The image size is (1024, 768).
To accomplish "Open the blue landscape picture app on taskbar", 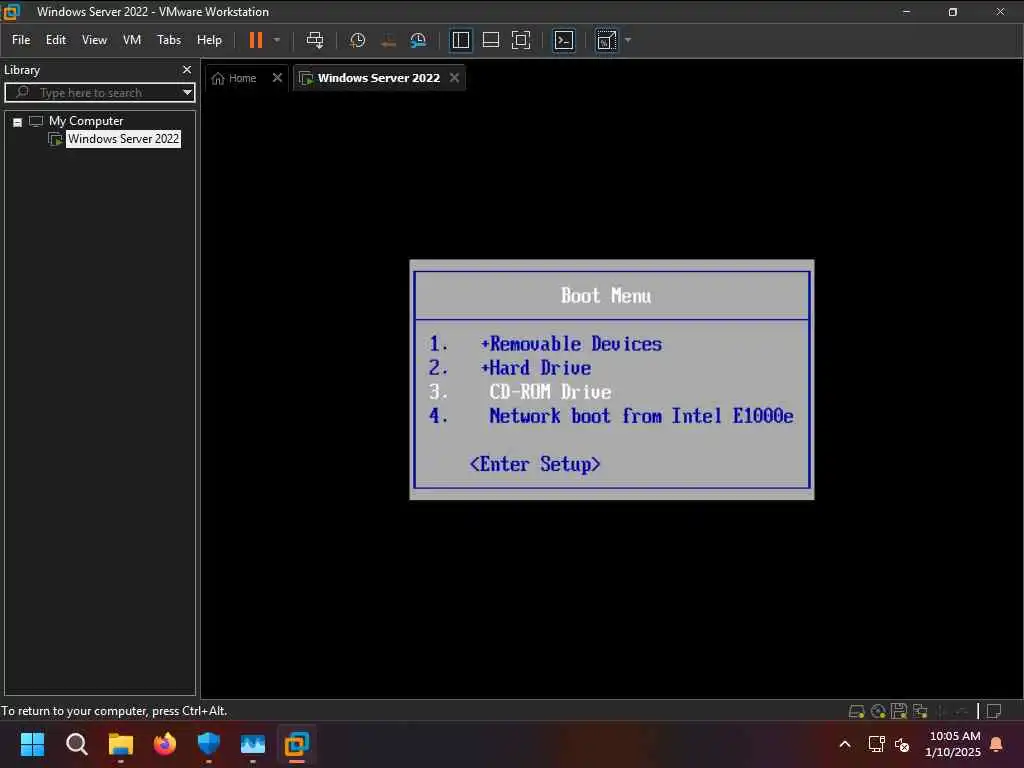I will (253, 744).
